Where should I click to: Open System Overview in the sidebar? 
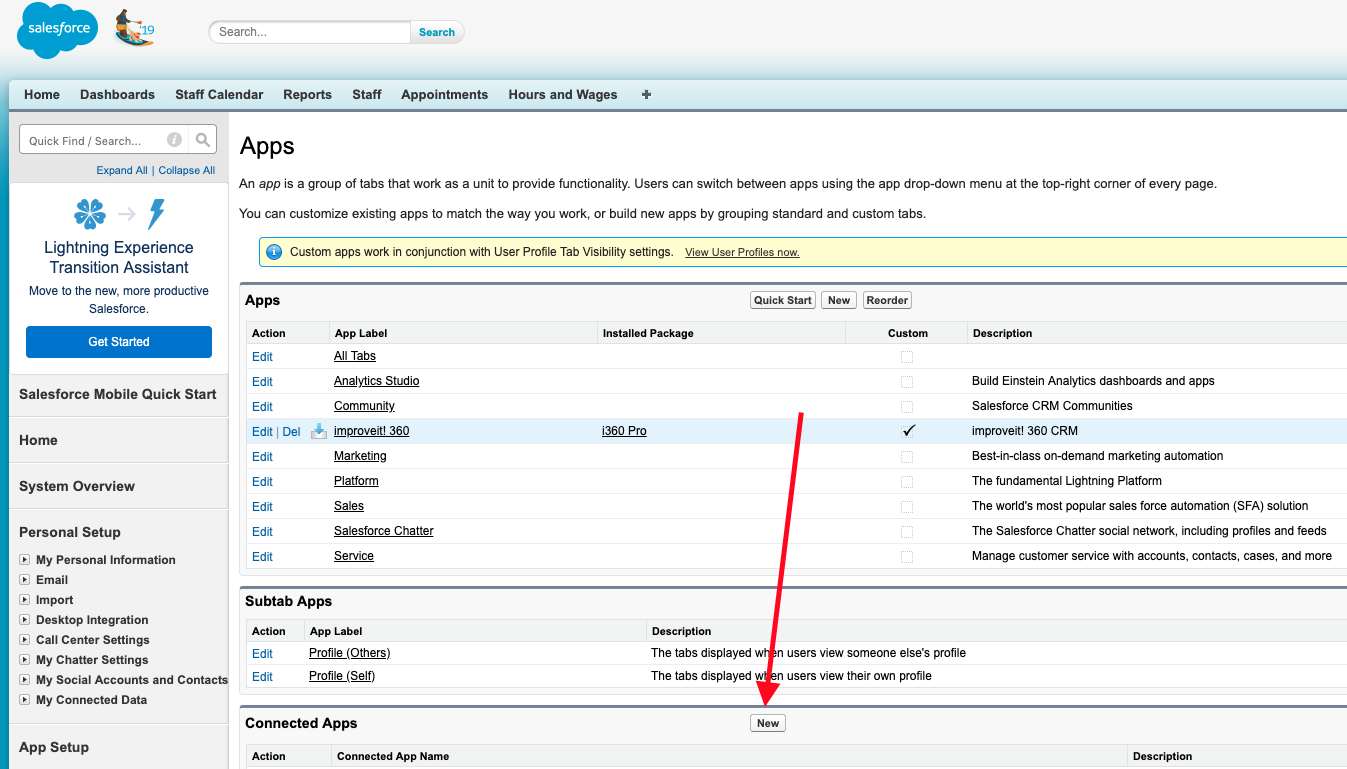click(77, 486)
